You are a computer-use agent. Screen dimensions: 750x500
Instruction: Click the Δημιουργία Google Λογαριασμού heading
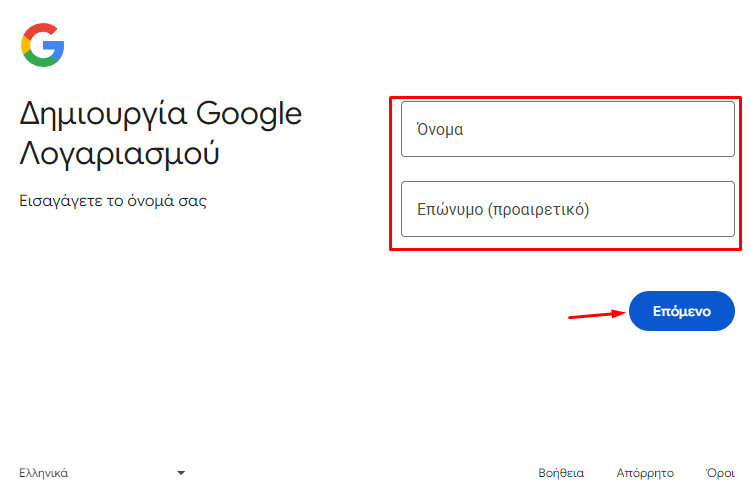click(161, 134)
